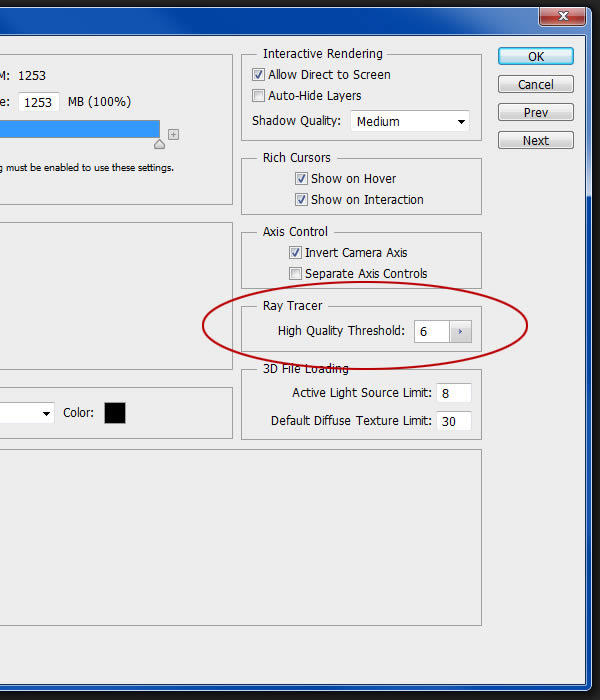This screenshot has height=700, width=600.
Task: Click the memory slider triangle handle
Action: point(159,144)
